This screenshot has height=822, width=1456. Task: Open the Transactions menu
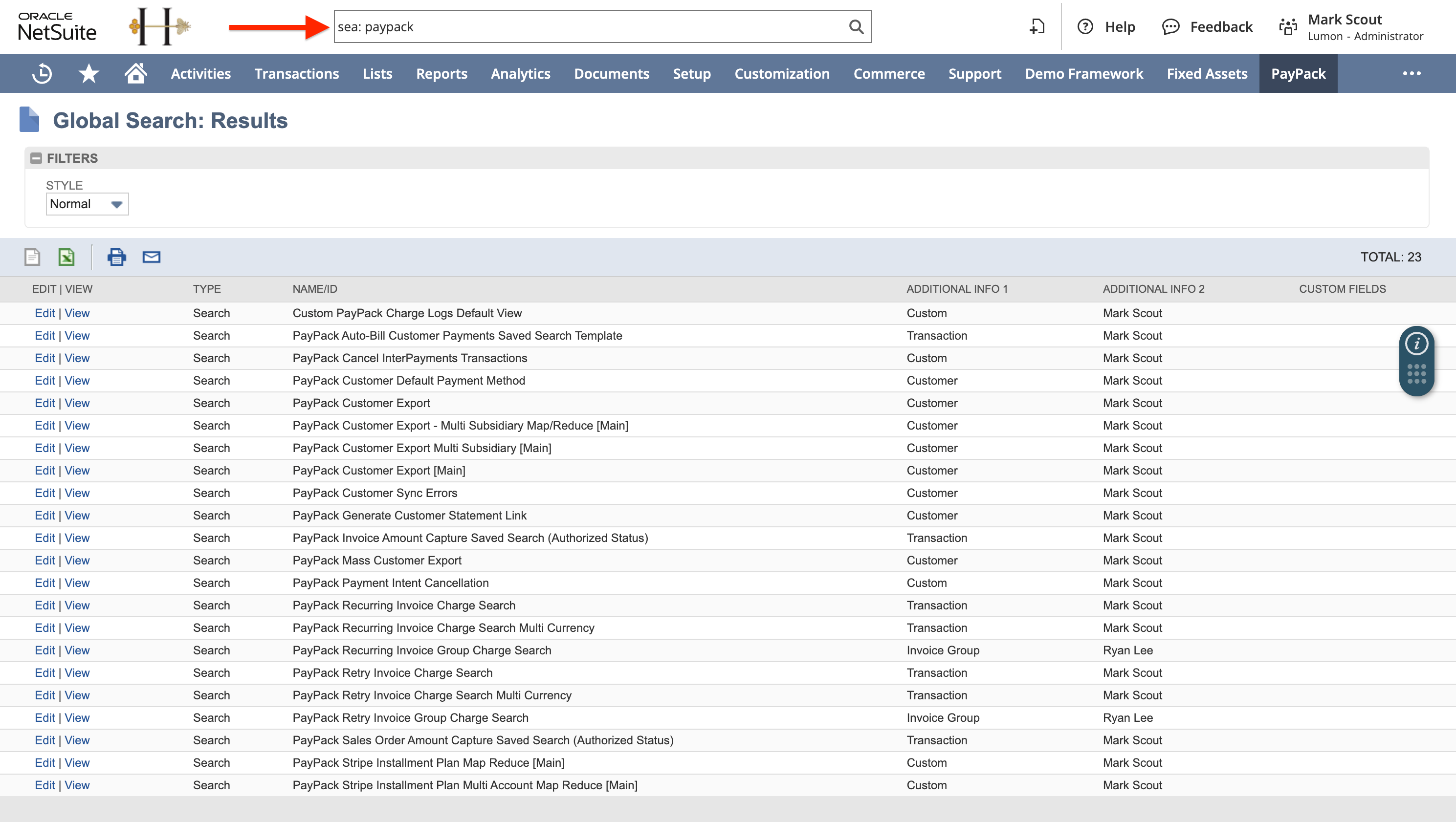296,73
